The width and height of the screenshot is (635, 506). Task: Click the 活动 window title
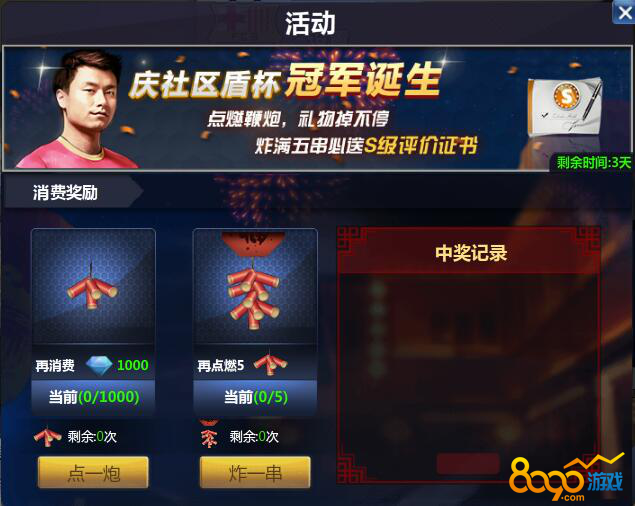click(310, 23)
